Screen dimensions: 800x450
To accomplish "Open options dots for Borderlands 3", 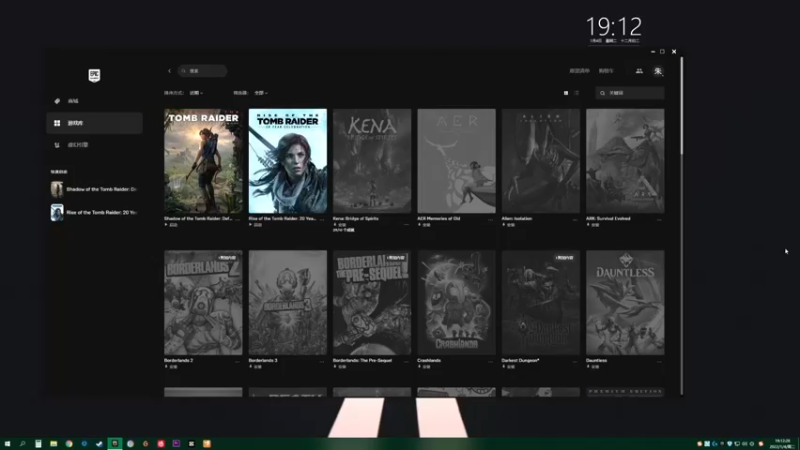I will click(321, 362).
